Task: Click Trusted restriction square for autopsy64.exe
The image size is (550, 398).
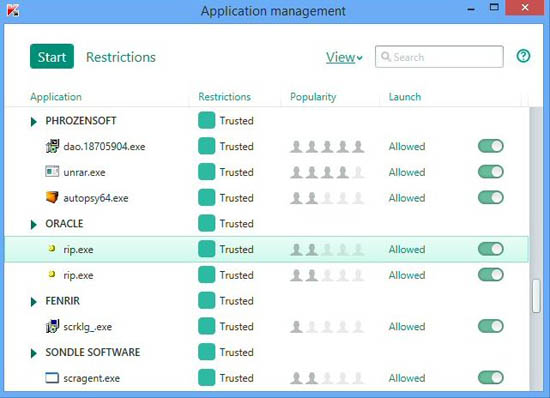Action: tap(206, 198)
